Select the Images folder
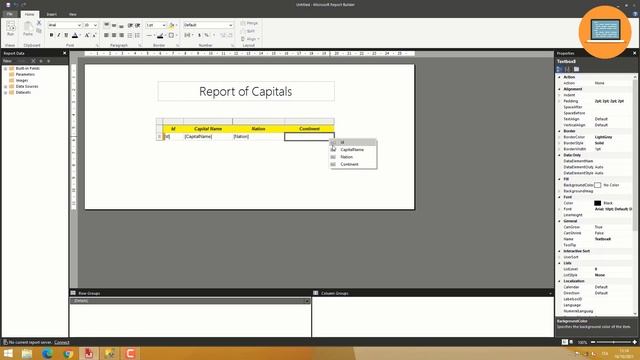The width and height of the screenshot is (640, 360). 22,80
